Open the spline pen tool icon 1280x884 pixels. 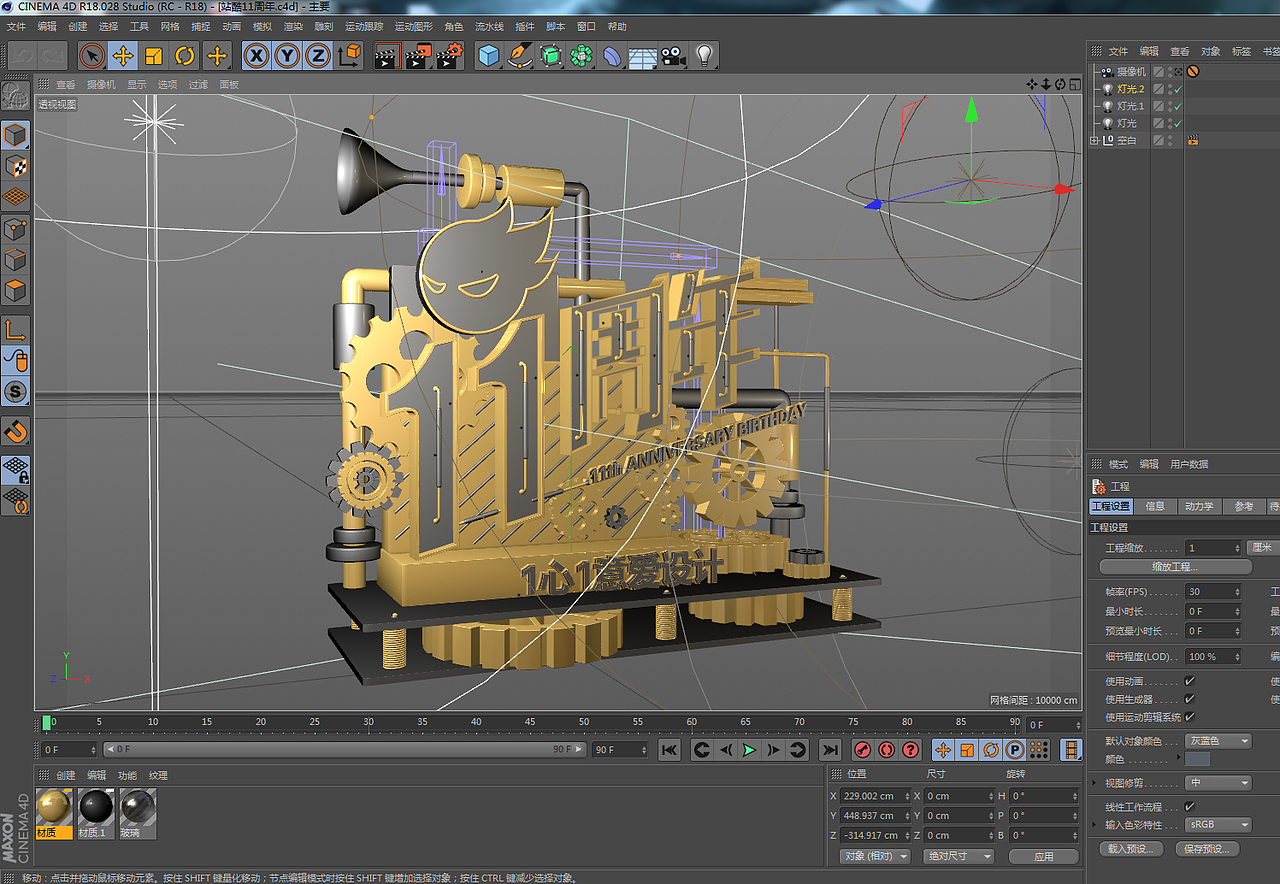point(519,56)
